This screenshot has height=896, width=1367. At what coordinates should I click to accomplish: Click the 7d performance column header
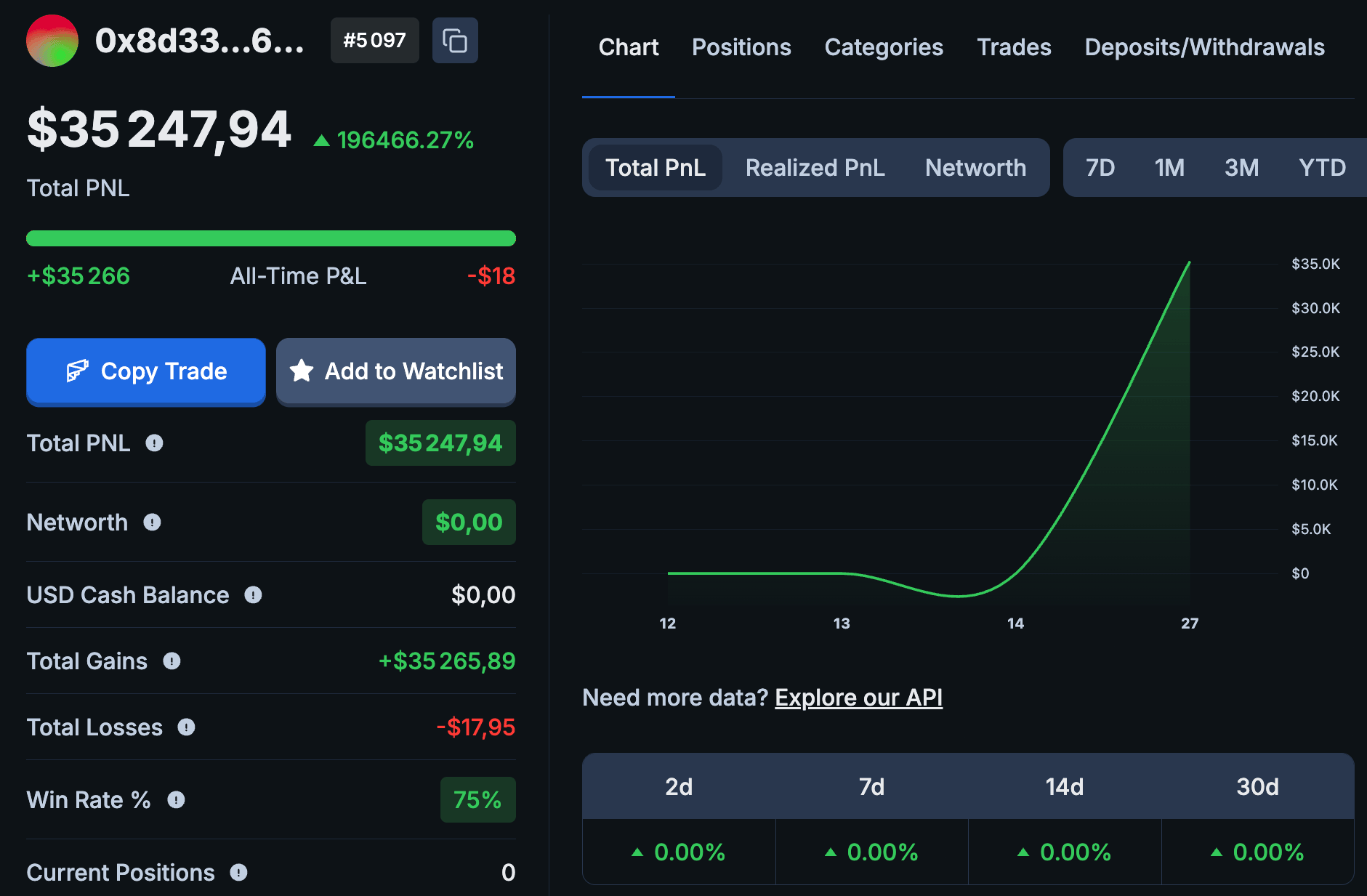[872, 787]
